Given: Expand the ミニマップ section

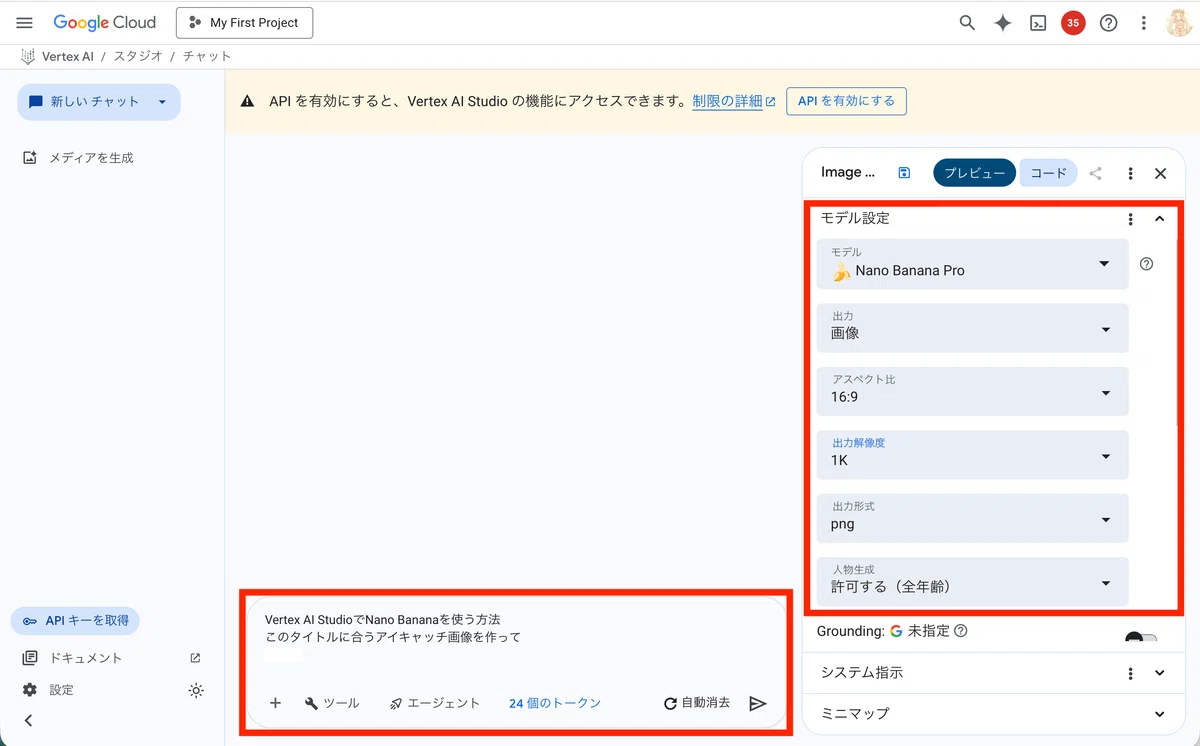Looking at the screenshot, I should tap(1160, 714).
